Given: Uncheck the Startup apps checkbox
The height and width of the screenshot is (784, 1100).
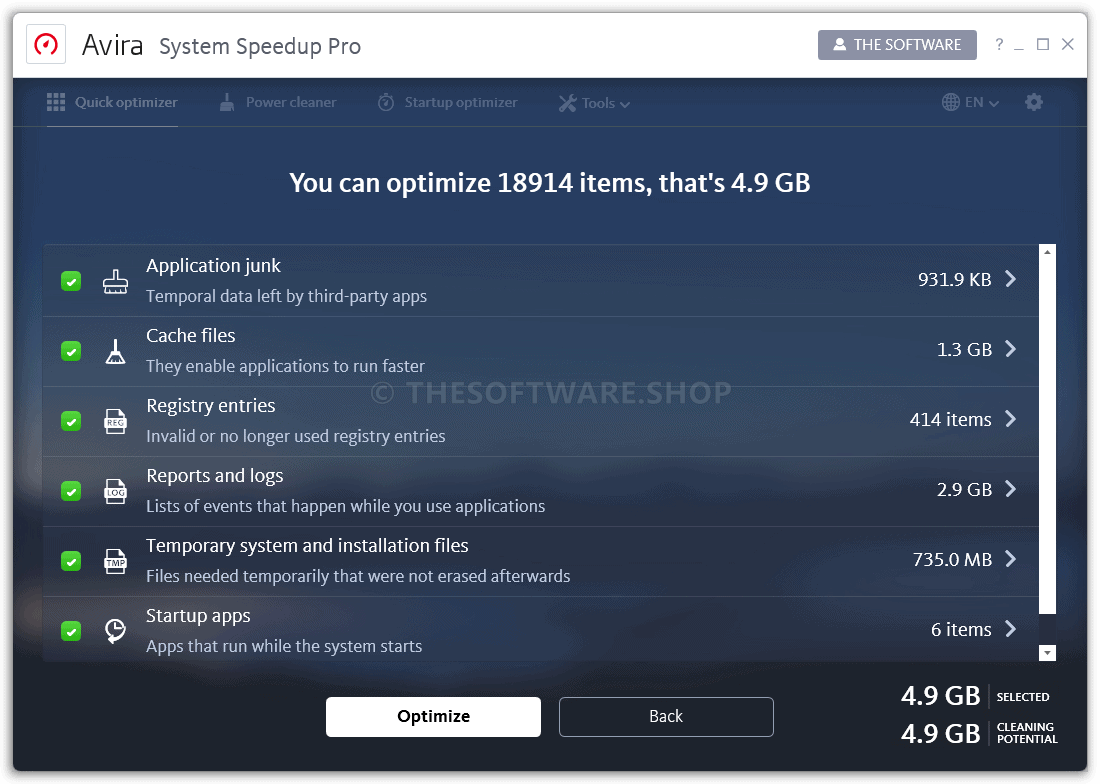Looking at the screenshot, I should (x=71, y=631).
